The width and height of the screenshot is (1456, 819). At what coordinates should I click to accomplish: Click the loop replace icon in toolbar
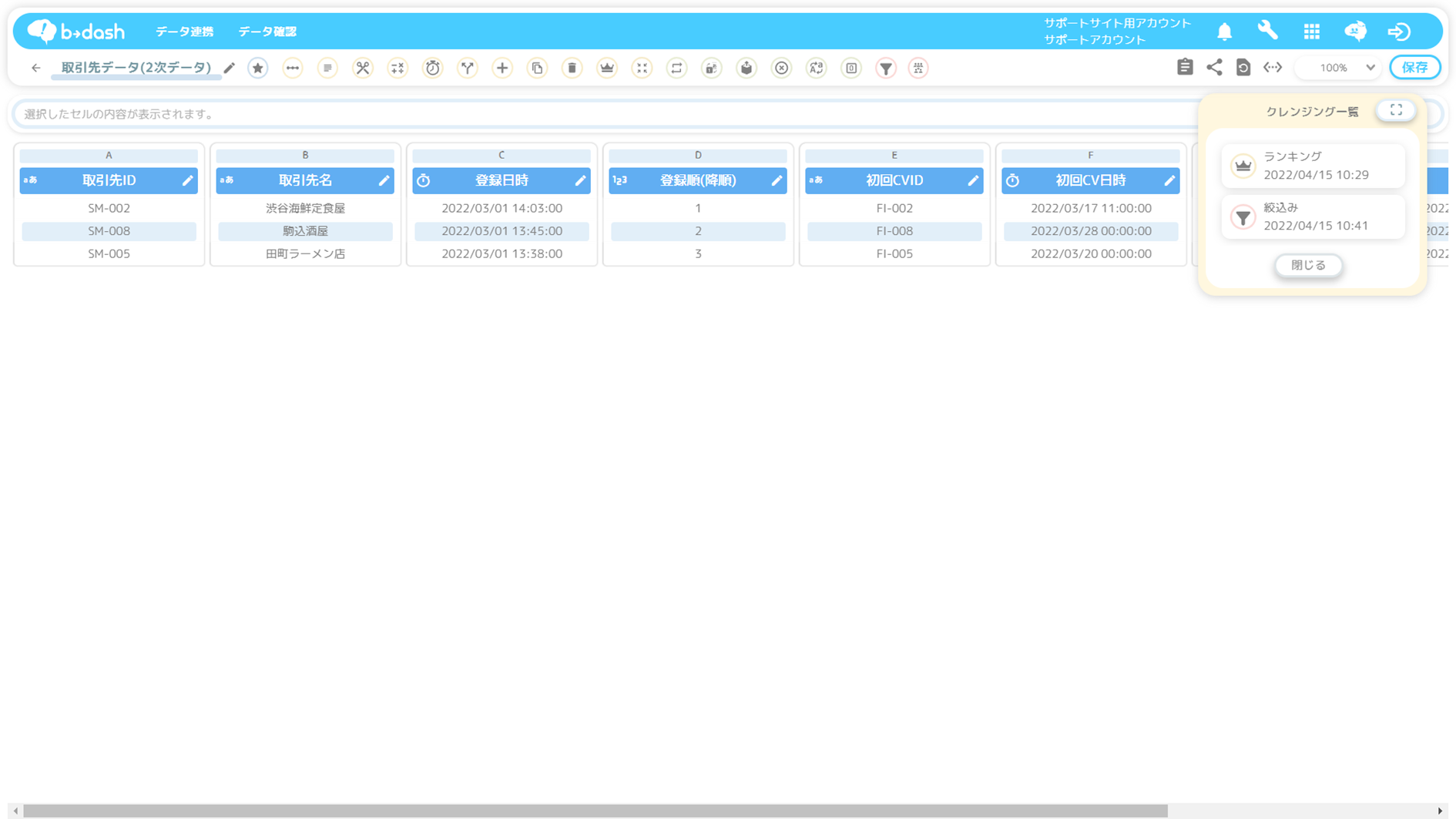tap(676, 68)
